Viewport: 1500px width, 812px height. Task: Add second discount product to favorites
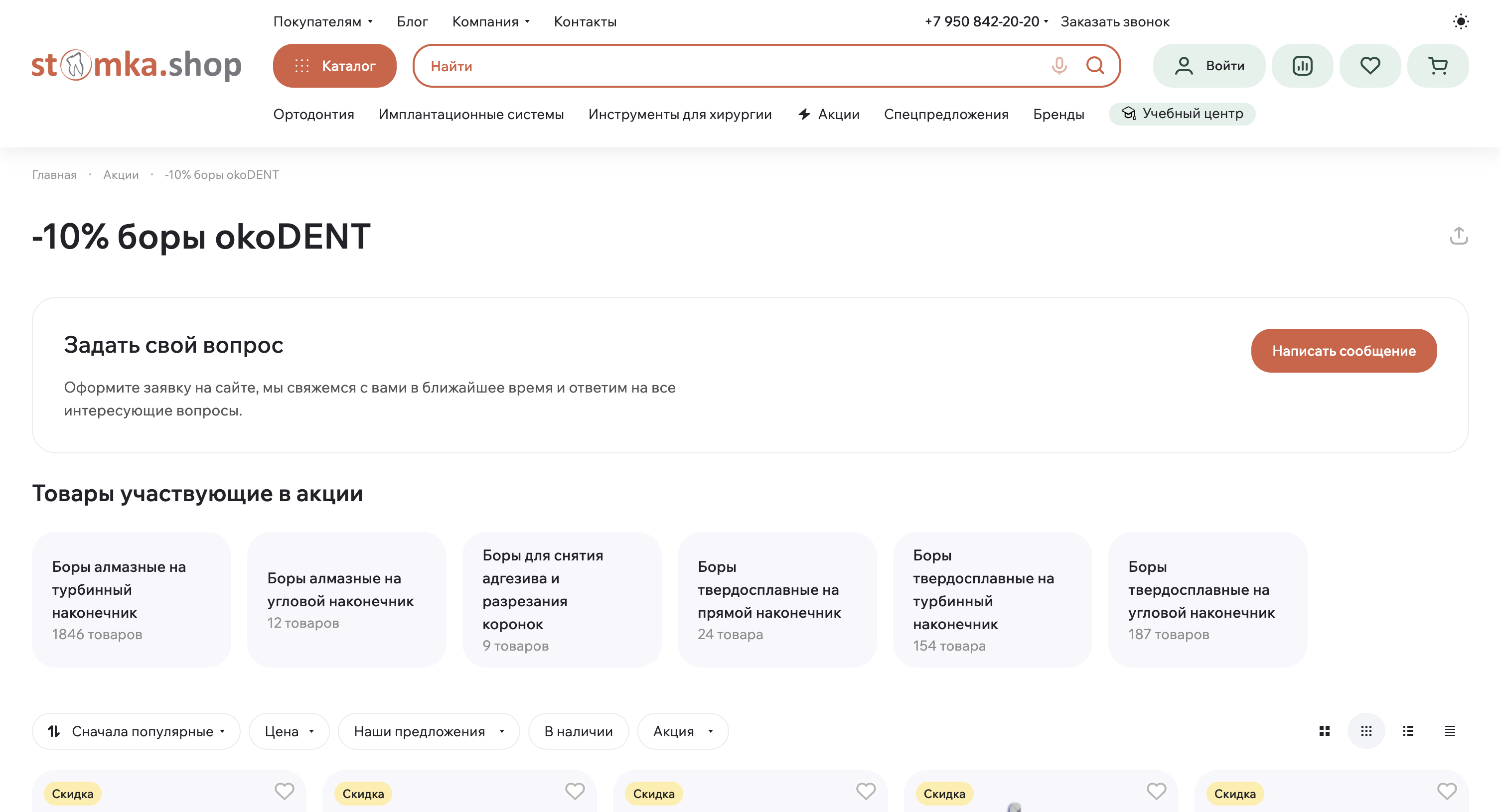tap(575, 791)
